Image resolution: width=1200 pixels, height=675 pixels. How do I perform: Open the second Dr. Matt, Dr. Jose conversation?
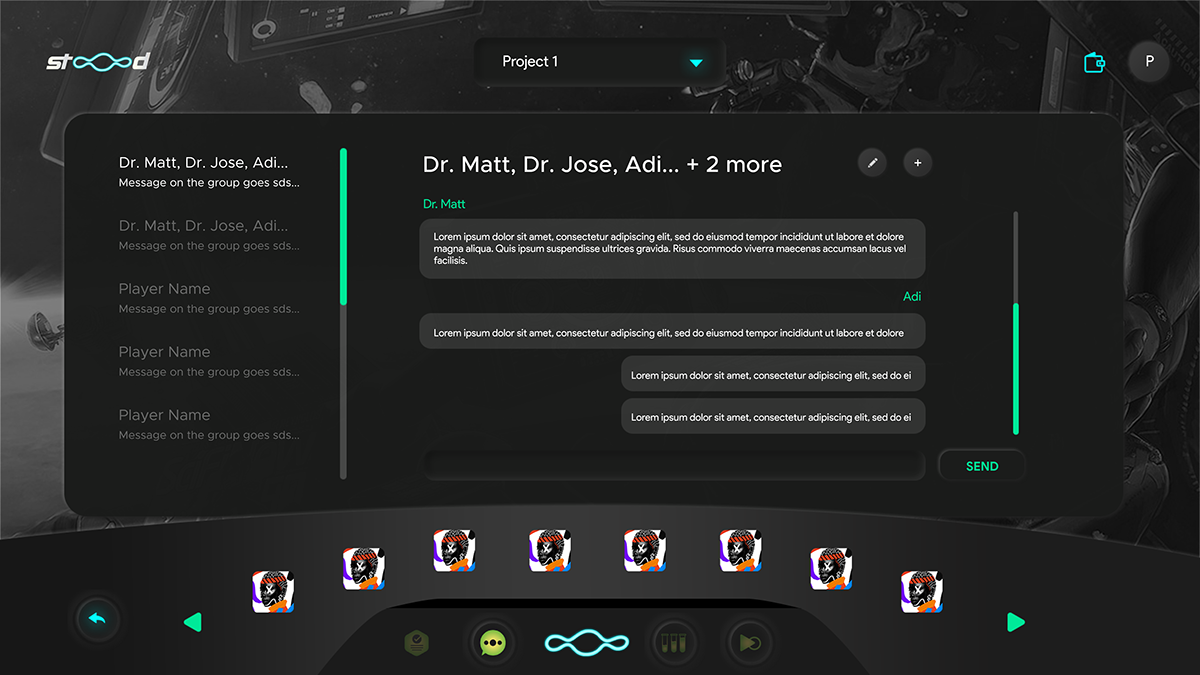(x=208, y=234)
